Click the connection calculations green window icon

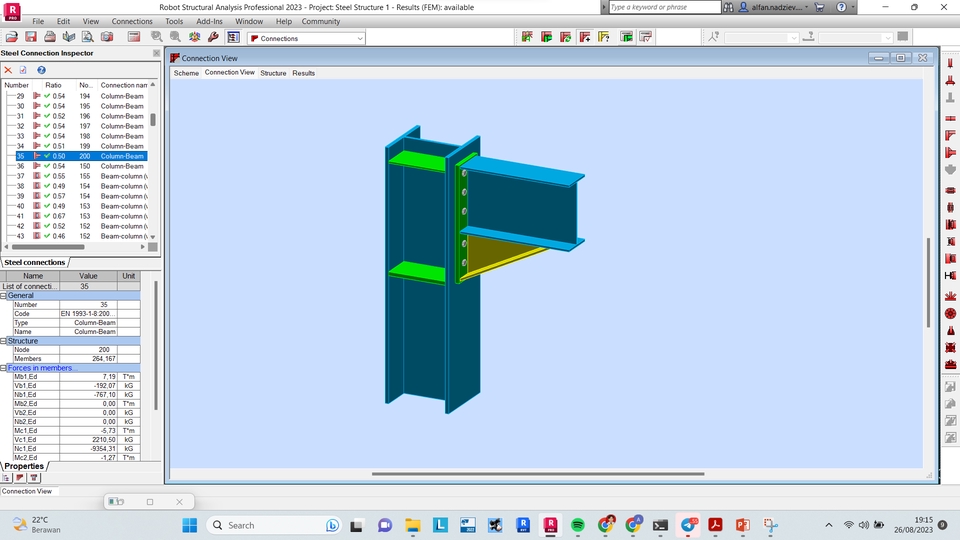click(x=626, y=37)
